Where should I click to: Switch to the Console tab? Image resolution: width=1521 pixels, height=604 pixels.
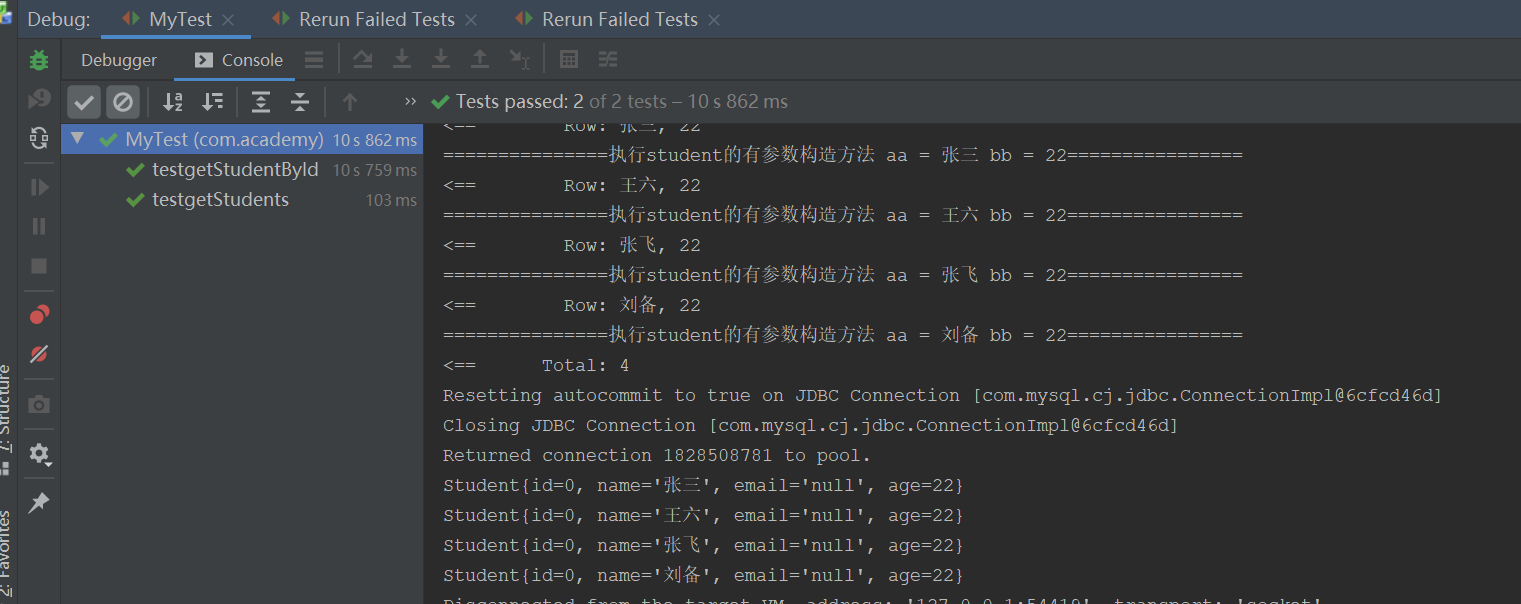coord(238,60)
